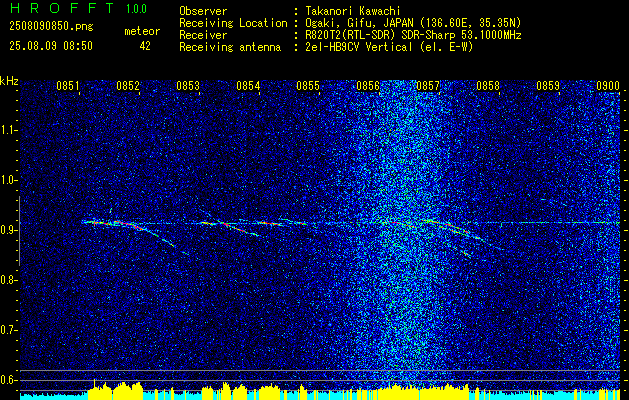Click the 0900 time marker

click(x=608, y=86)
